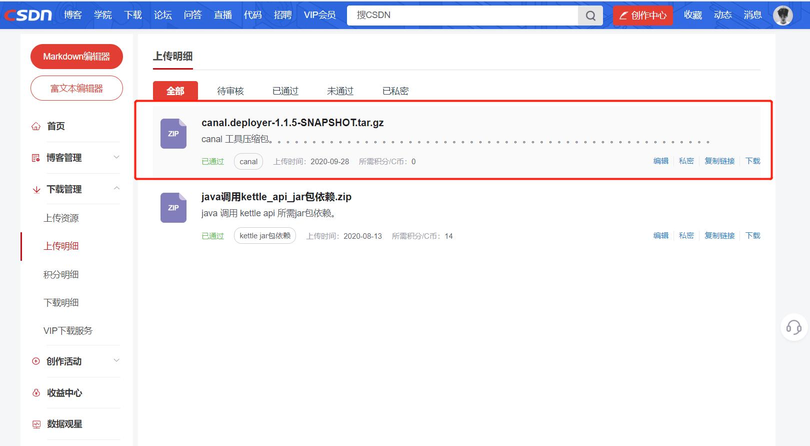Viewport: 810px width, 446px height.
Task: Select 上传明细 in sidebar
Action: coord(61,246)
